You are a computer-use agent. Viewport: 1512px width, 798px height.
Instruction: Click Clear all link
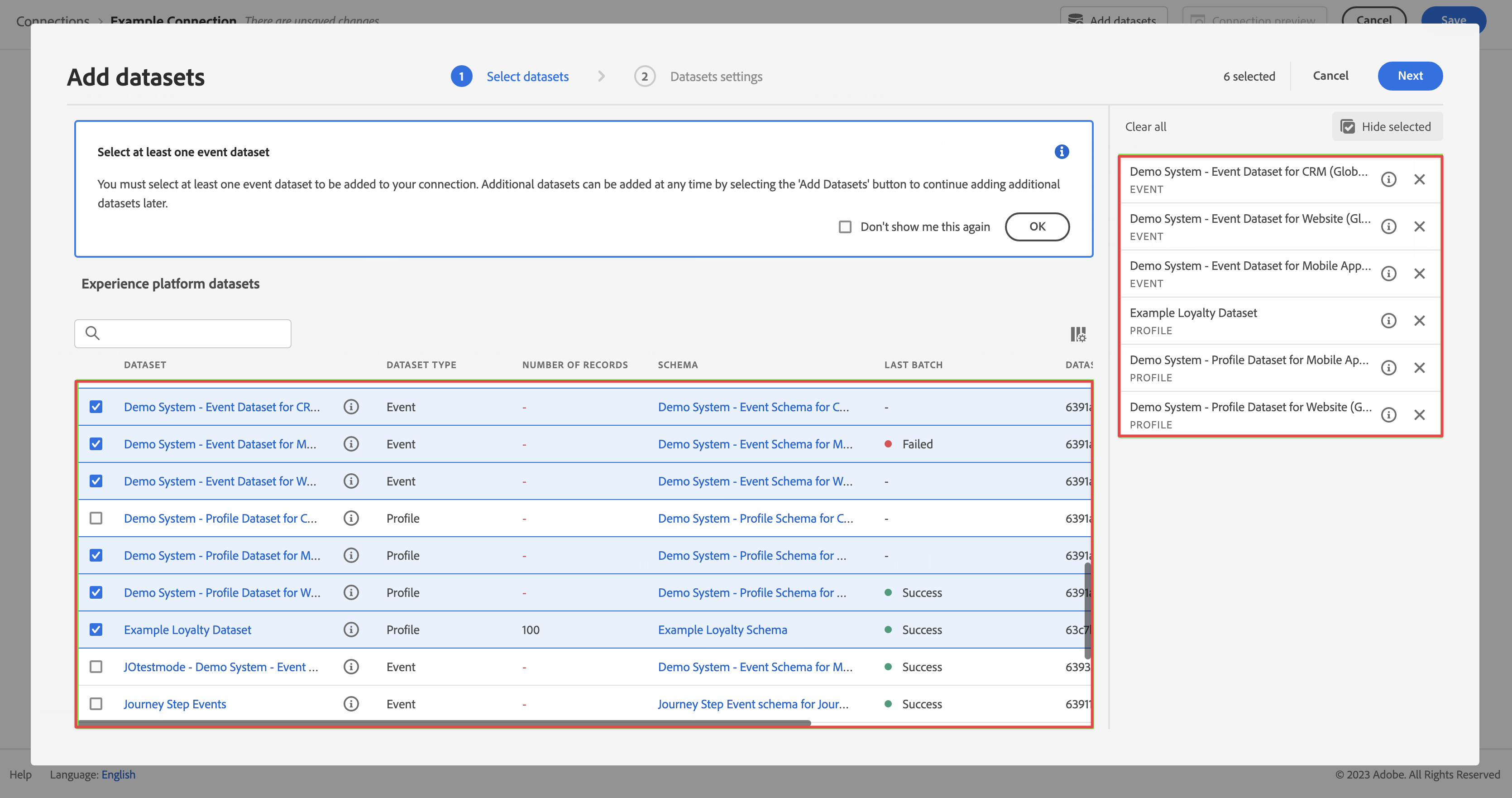1145,127
